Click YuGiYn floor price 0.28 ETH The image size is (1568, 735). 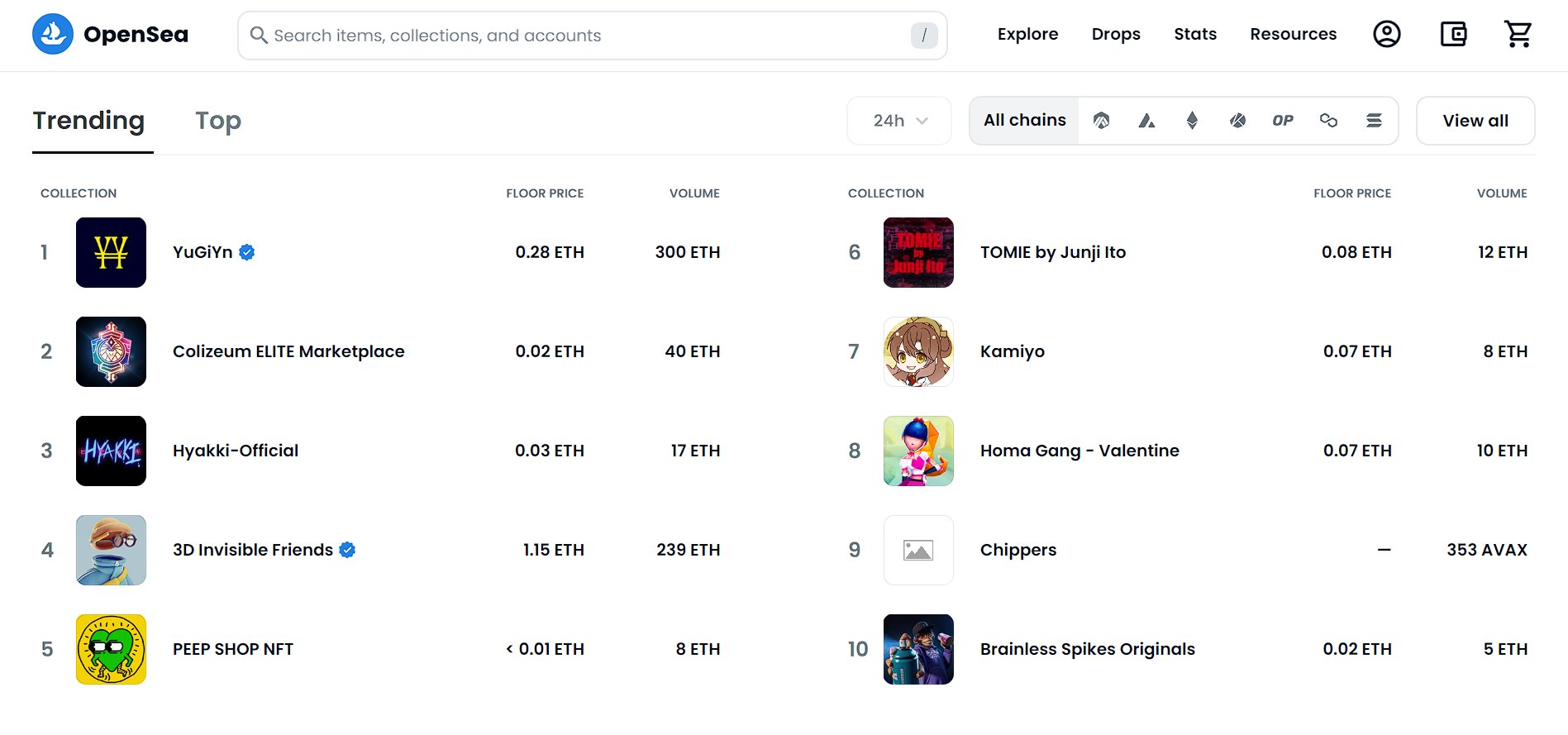tap(550, 252)
